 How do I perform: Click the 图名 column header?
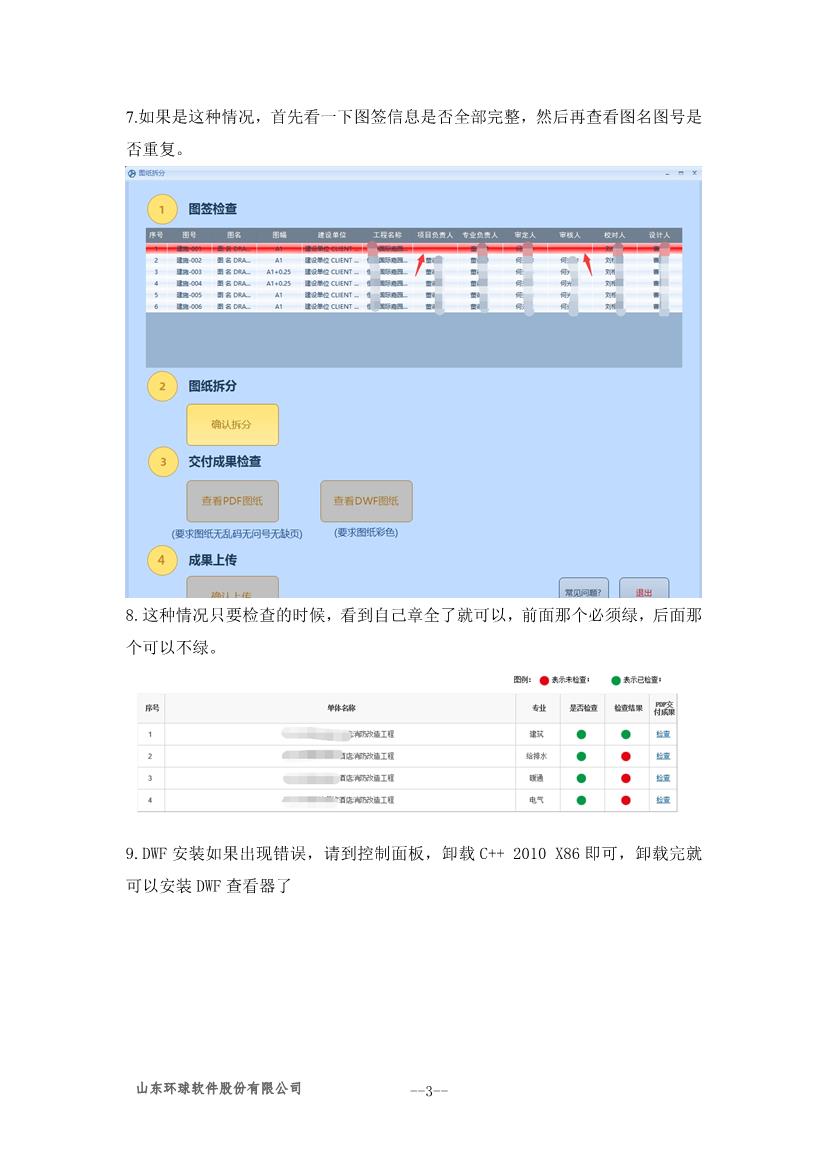tap(234, 235)
